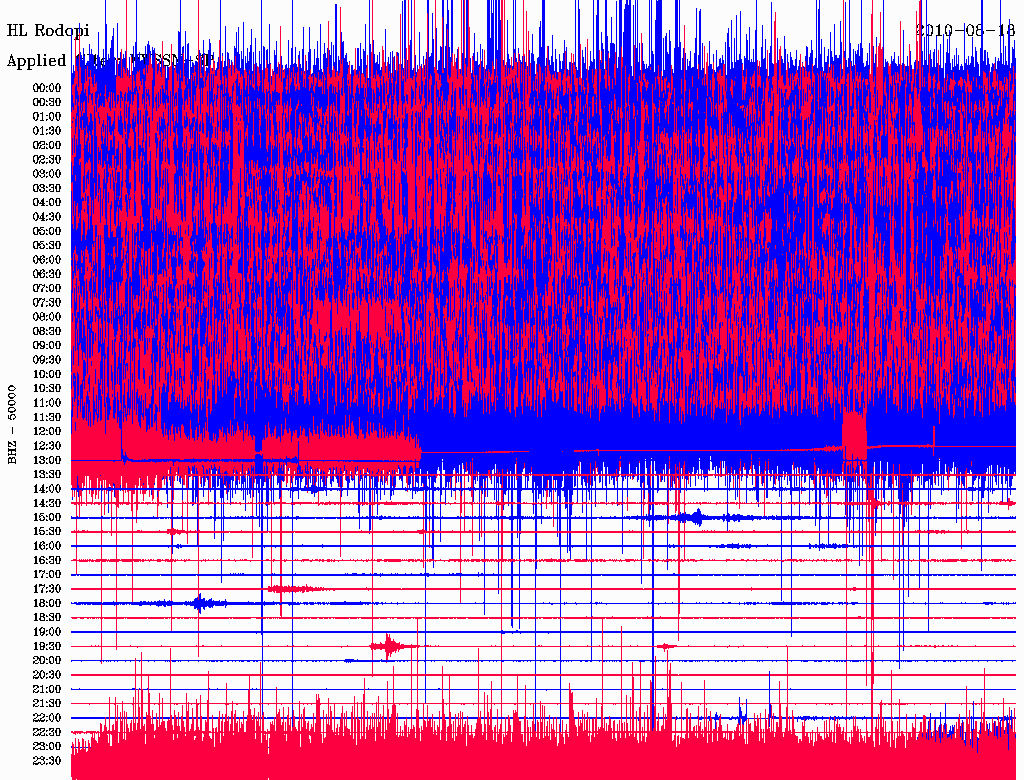Select the 15:30 time label
Image resolution: width=1024 pixels, height=780 pixels.
pyautogui.click(x=46, y=532)
